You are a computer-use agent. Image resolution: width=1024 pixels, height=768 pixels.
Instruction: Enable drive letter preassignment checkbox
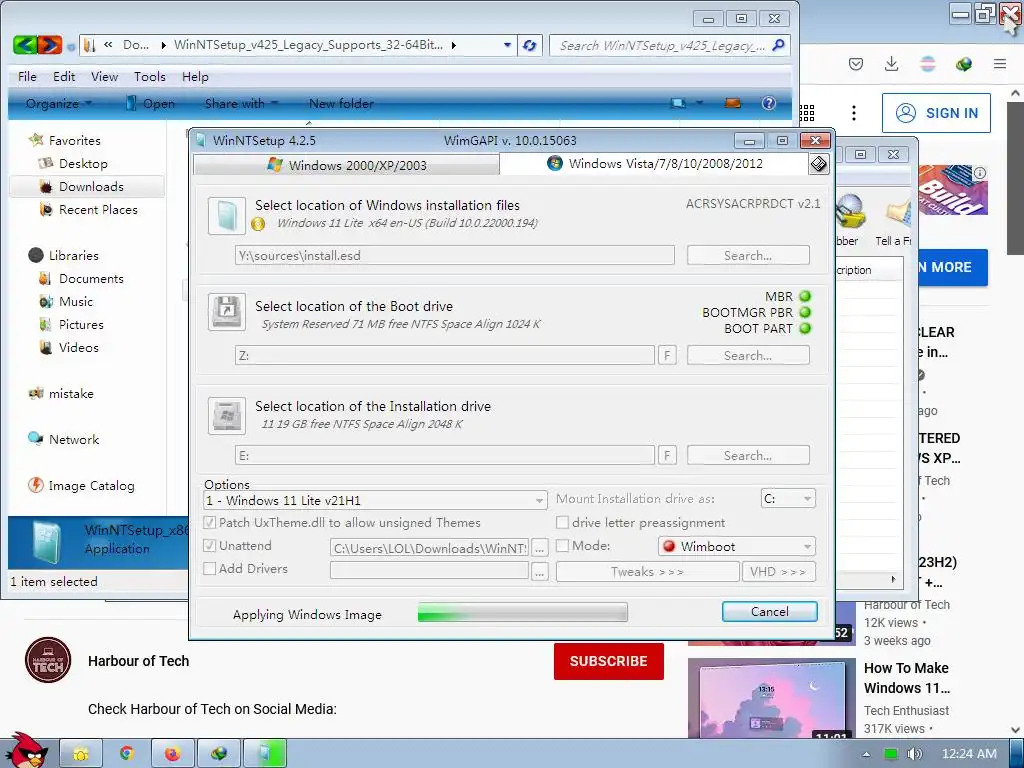(x=562, y=522)
